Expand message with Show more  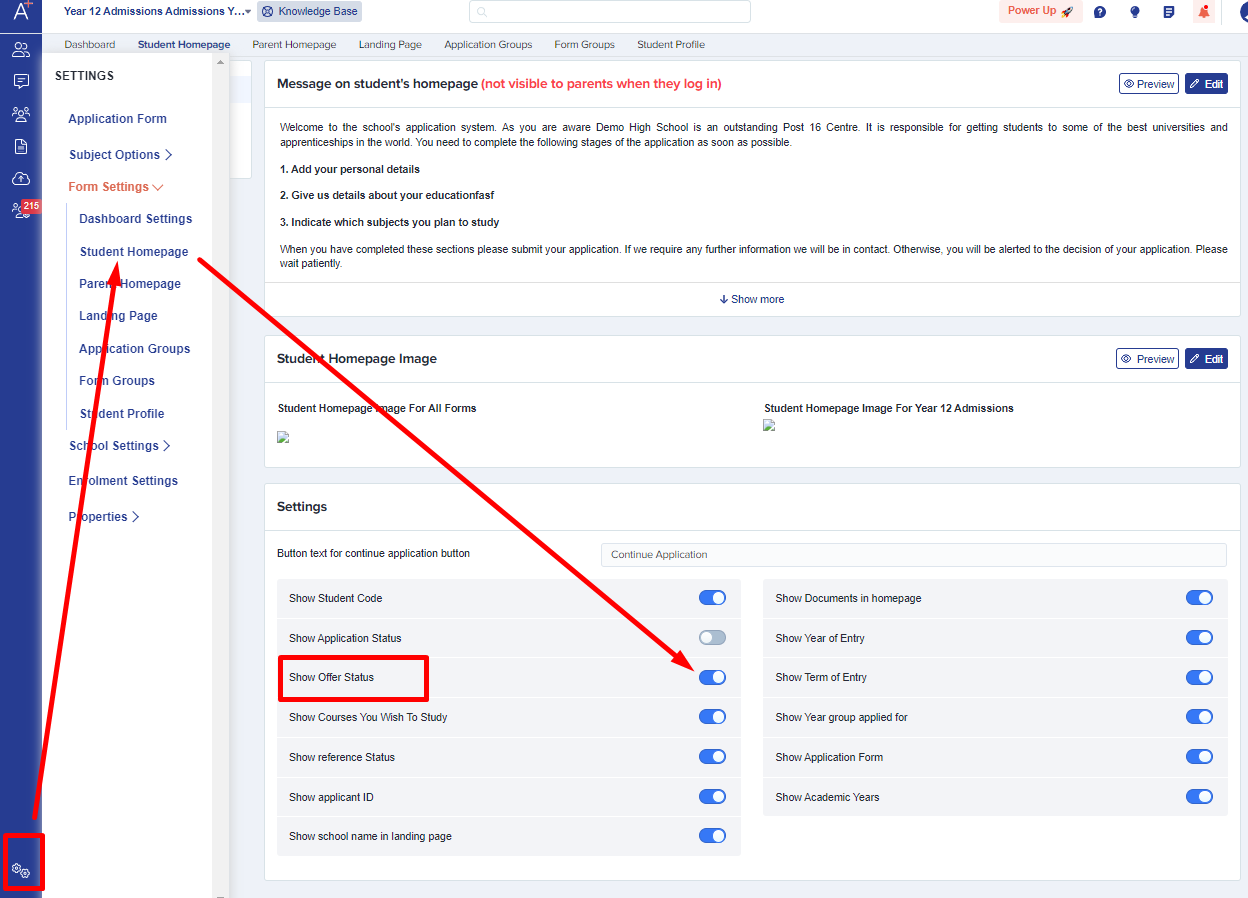tap(752, 299)
